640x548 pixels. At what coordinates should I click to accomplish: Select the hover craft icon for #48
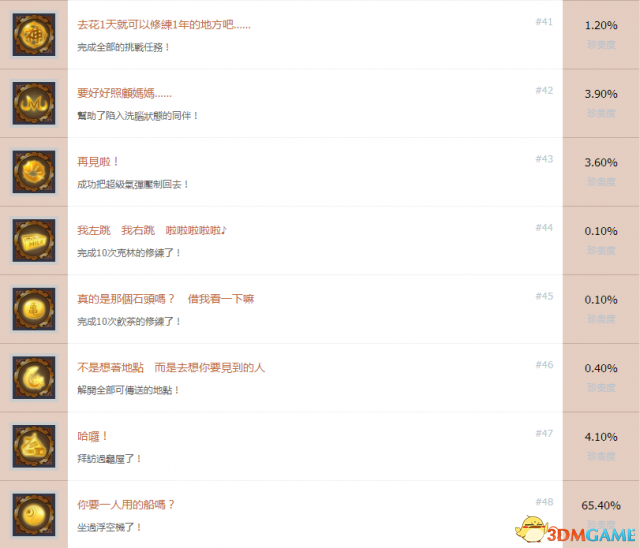coord(34,515)
